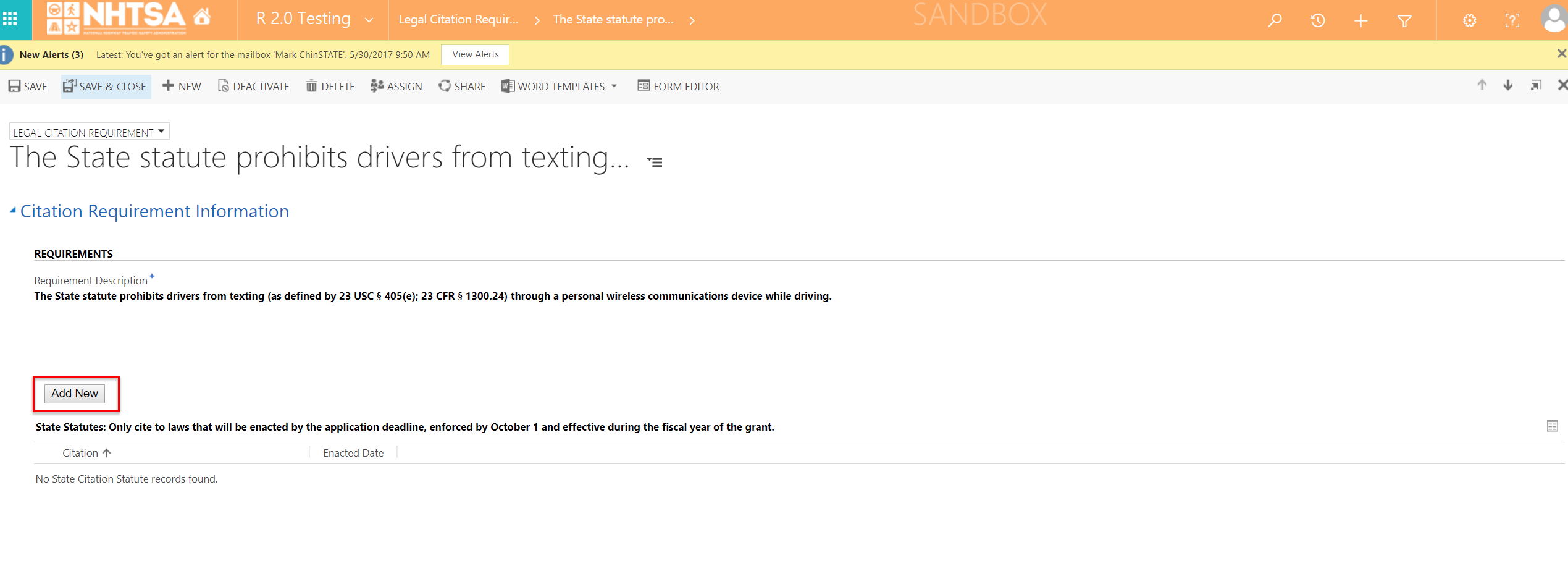Open Word Templates dropdown arrow
The image size is (1568, 587).
[614, 87]
